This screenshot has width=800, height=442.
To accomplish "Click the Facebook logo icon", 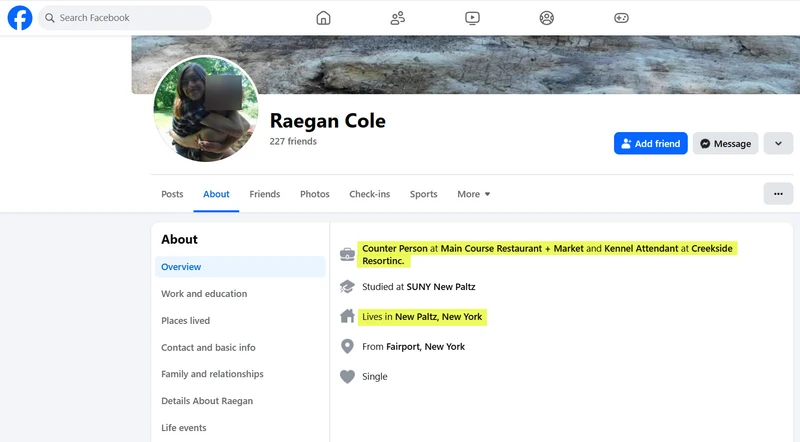I will point(20,18).
